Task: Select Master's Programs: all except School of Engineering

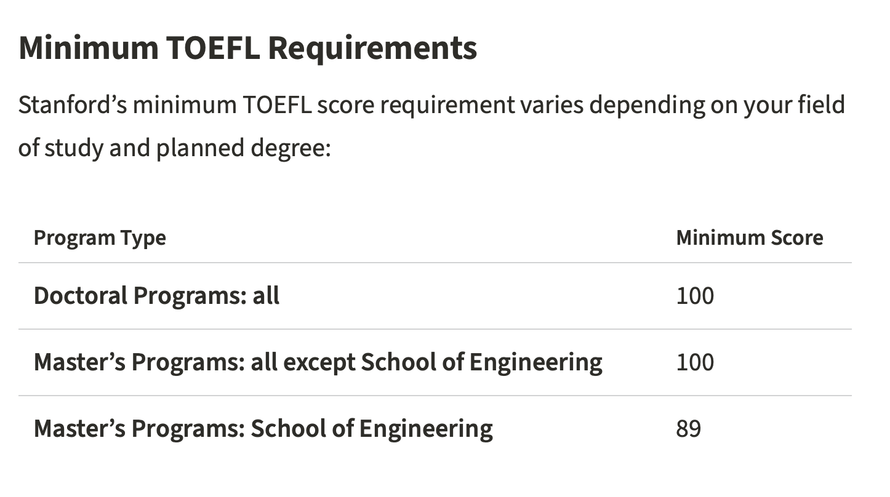Action: click(x=318, y=363)
